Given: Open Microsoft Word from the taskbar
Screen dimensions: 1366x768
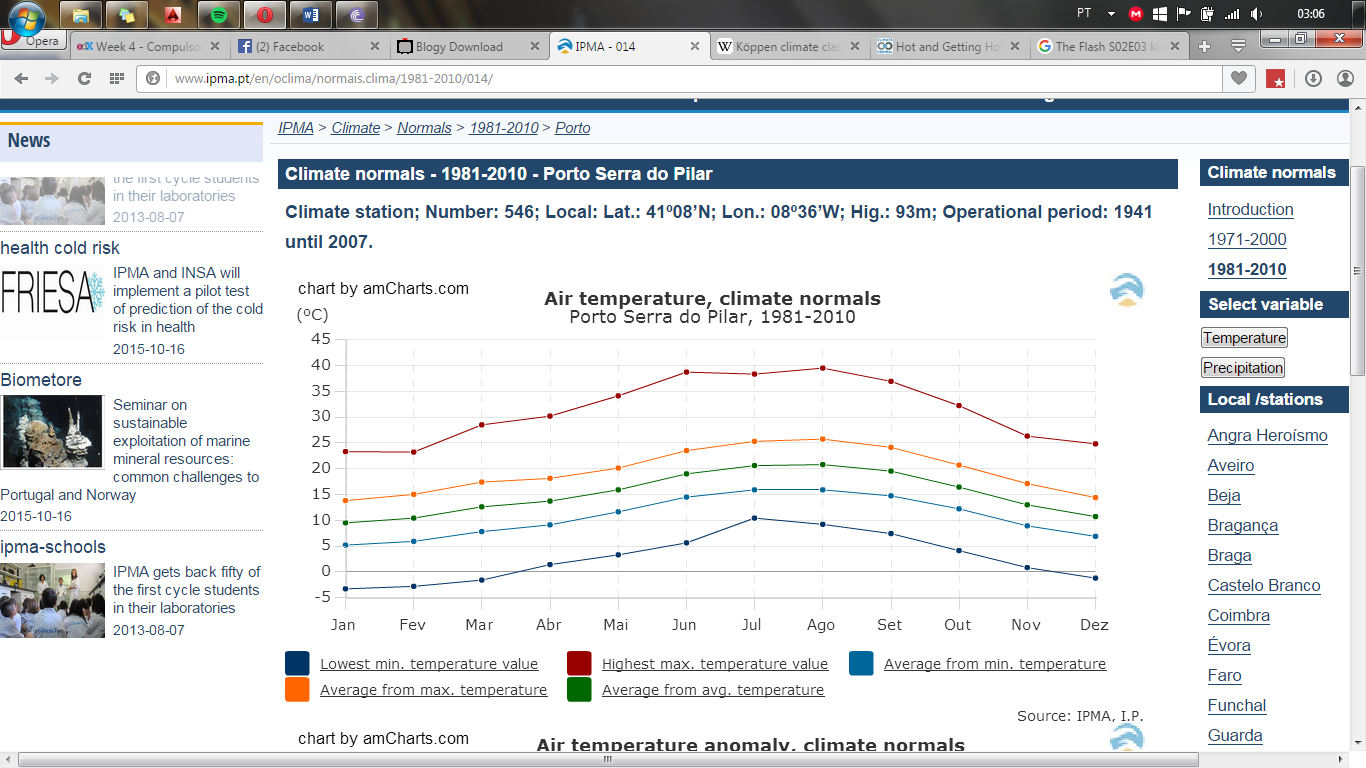Looking at the screenshot, I should pos(311,15).
